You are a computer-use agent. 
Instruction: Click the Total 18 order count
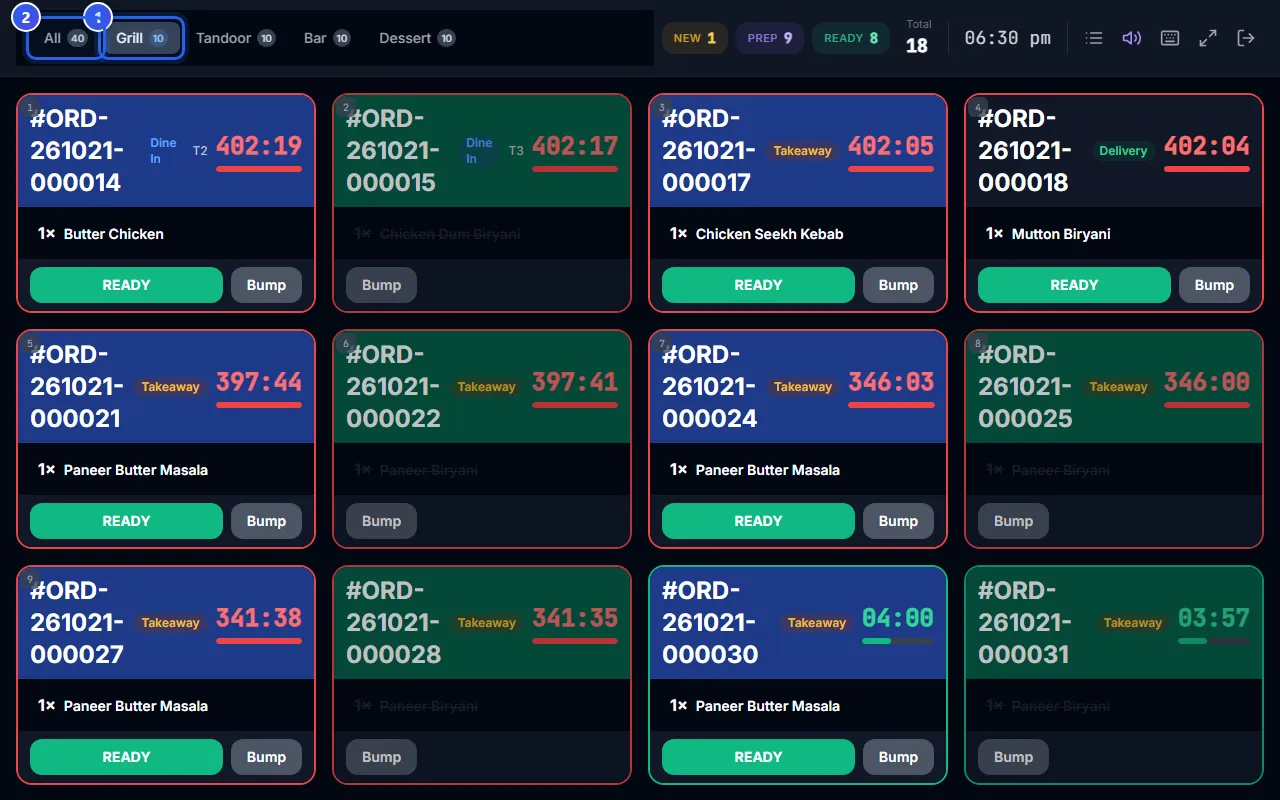[x=917, y=38]
